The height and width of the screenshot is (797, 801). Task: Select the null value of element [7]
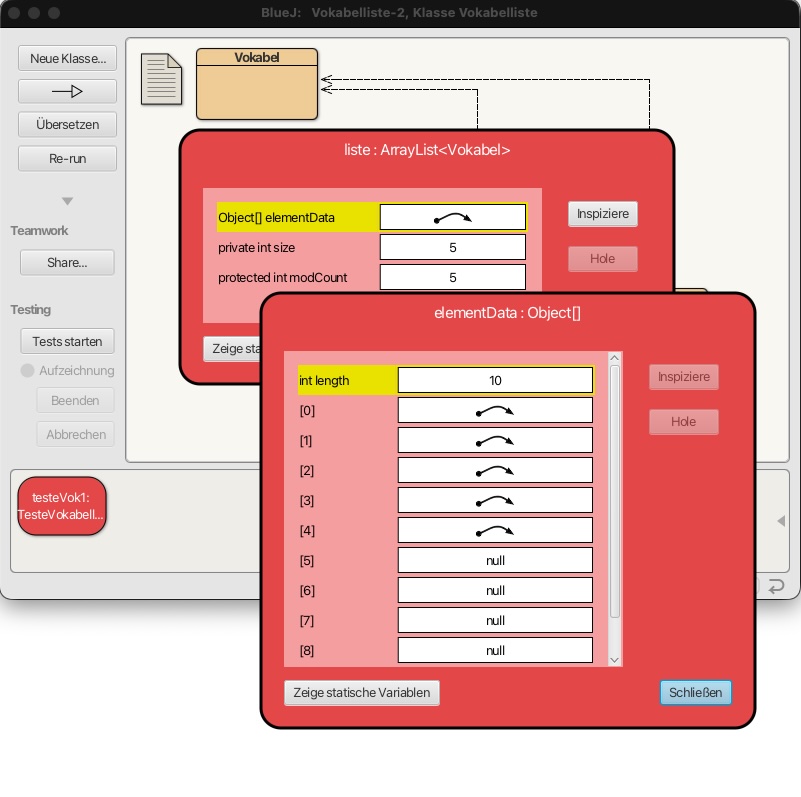tap(495, 621)
